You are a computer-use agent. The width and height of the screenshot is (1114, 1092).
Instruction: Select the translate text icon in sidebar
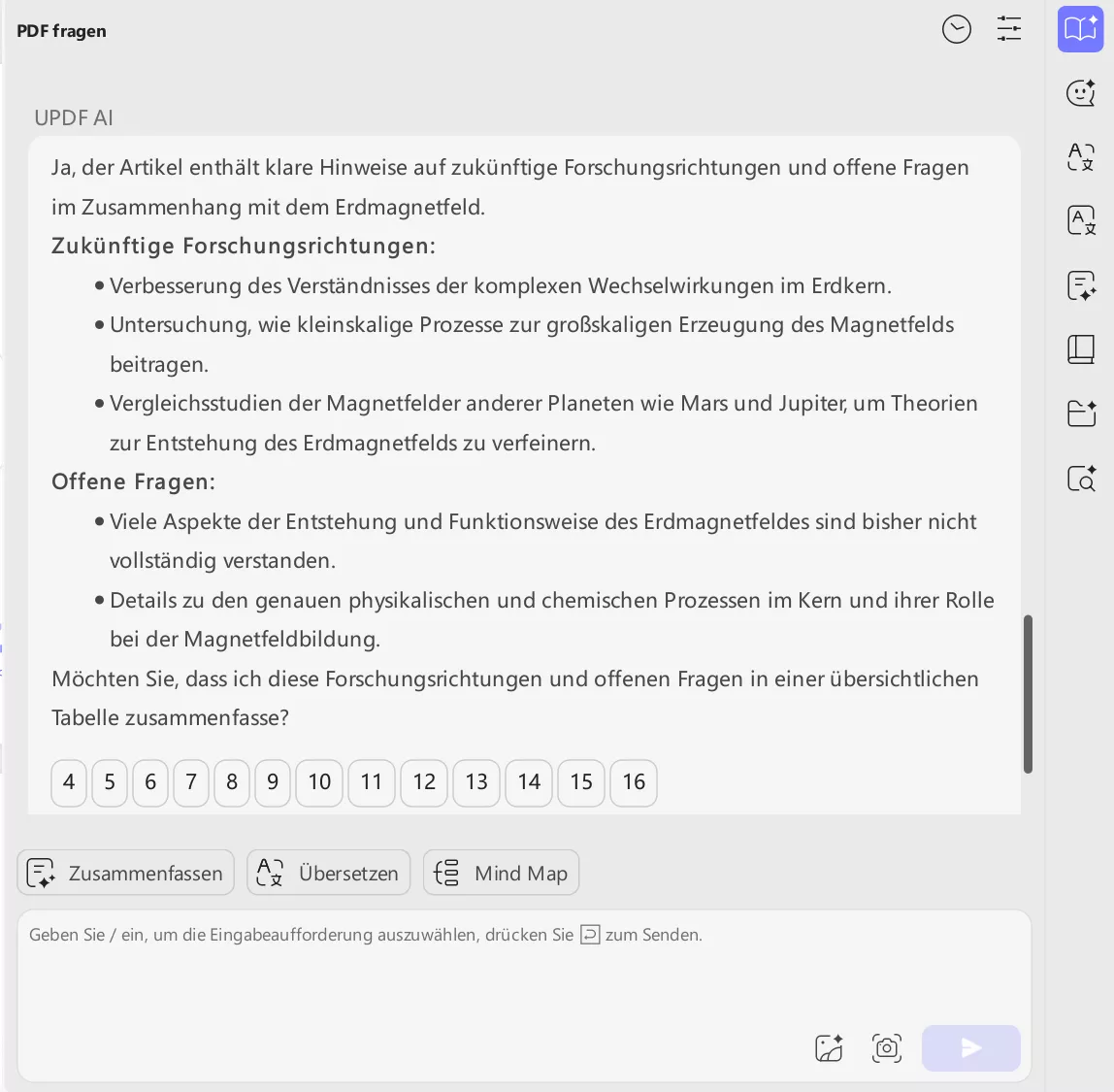[1080, 157]
